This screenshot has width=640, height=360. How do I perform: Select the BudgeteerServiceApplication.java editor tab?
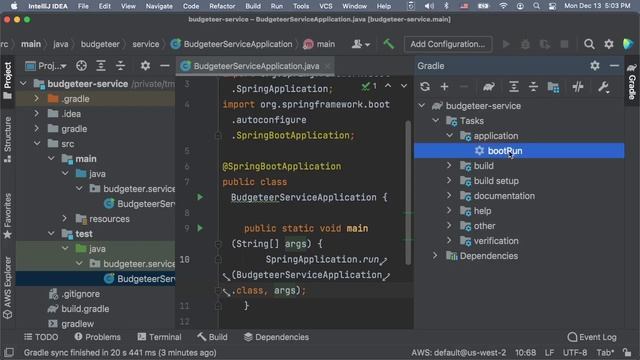click(x=256, y=66)
